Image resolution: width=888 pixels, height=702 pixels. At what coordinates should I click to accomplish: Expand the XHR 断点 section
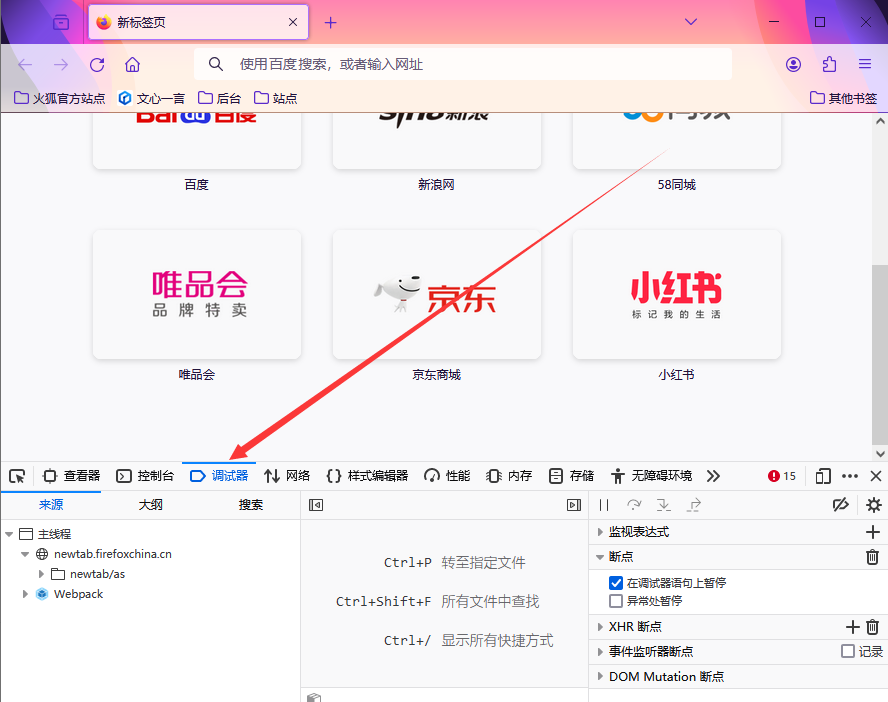[600, 627]
